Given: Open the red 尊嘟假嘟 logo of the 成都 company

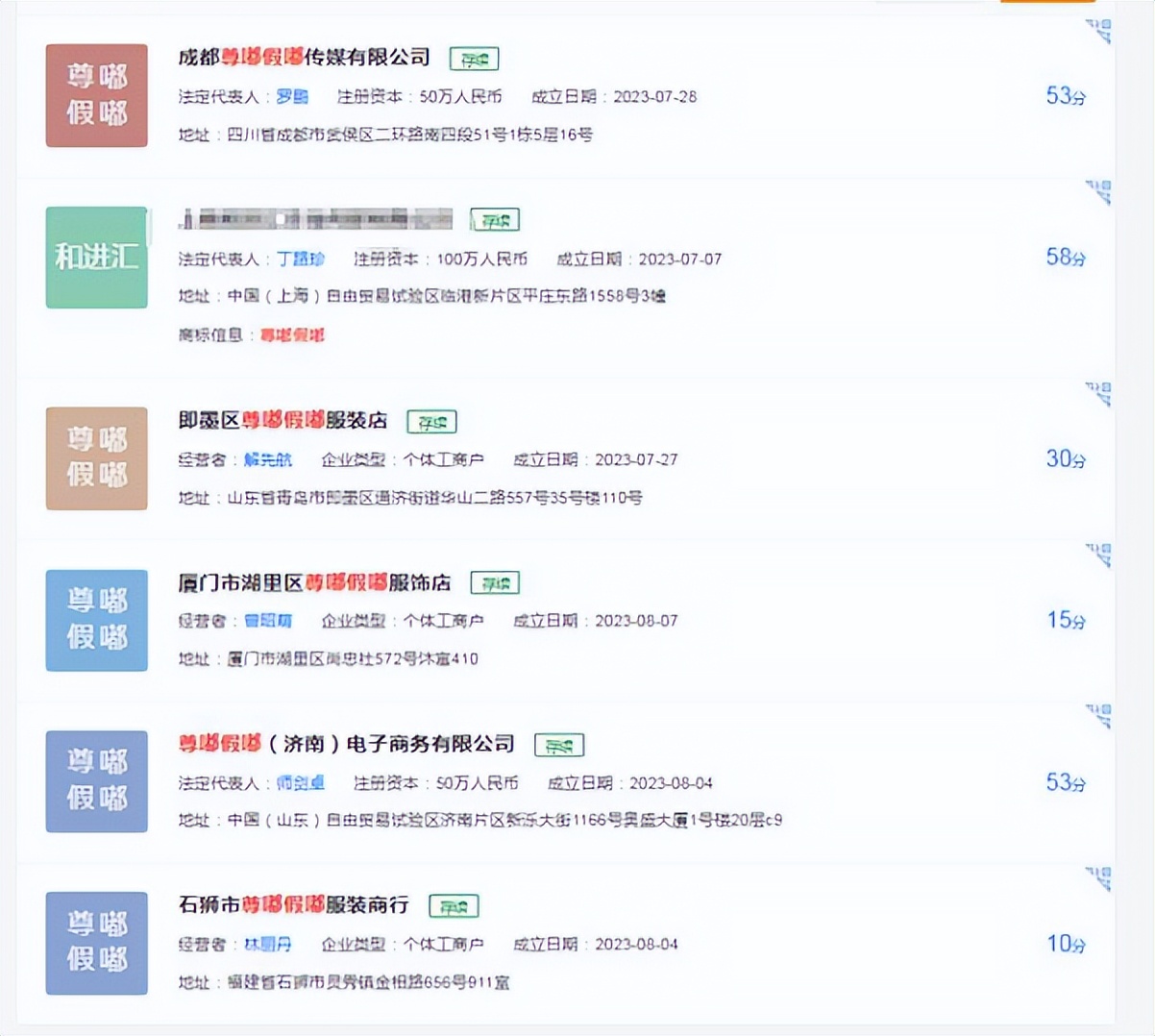Looking at the screenshot, I should [x=96, y=93].
